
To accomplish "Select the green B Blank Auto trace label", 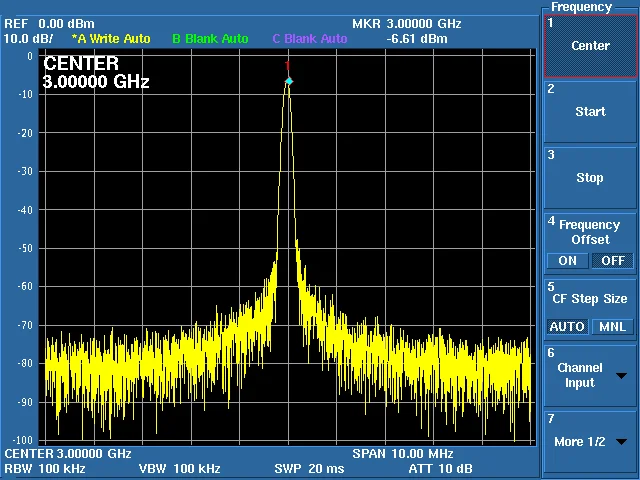I will [x=210, y=39].
